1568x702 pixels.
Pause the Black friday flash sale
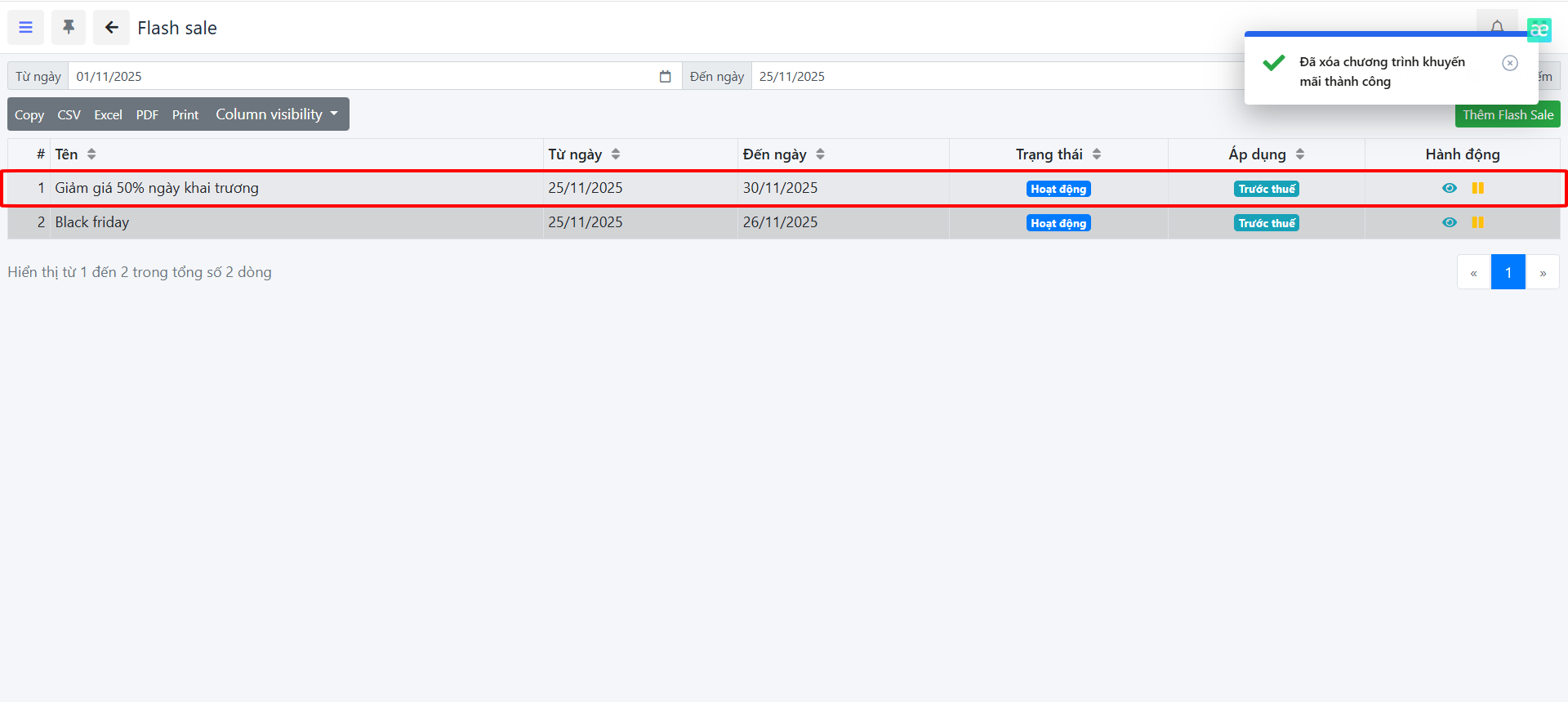(x=1477, y=222)
